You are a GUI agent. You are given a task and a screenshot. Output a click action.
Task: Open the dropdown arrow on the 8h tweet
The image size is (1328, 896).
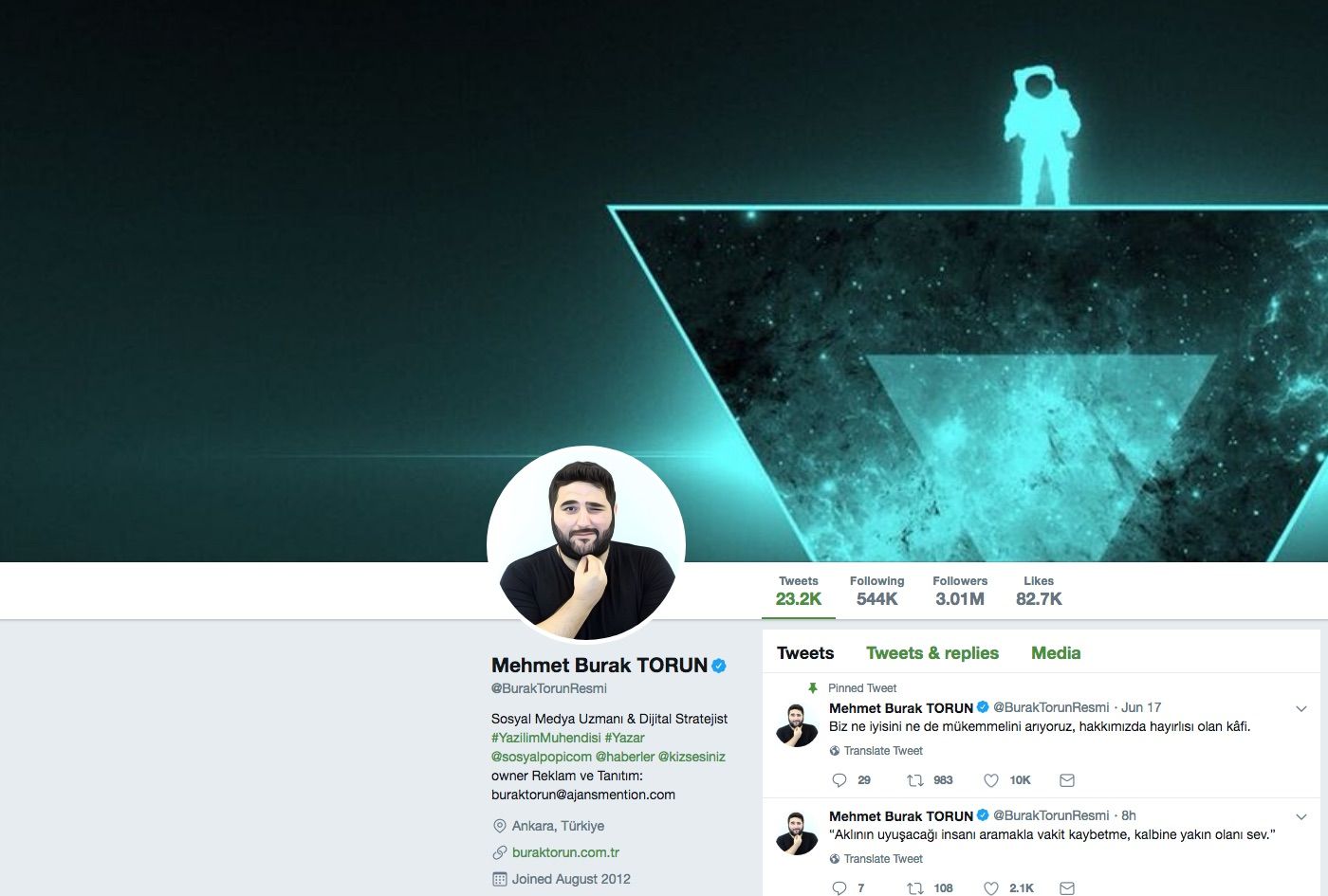coord(1301,816)
